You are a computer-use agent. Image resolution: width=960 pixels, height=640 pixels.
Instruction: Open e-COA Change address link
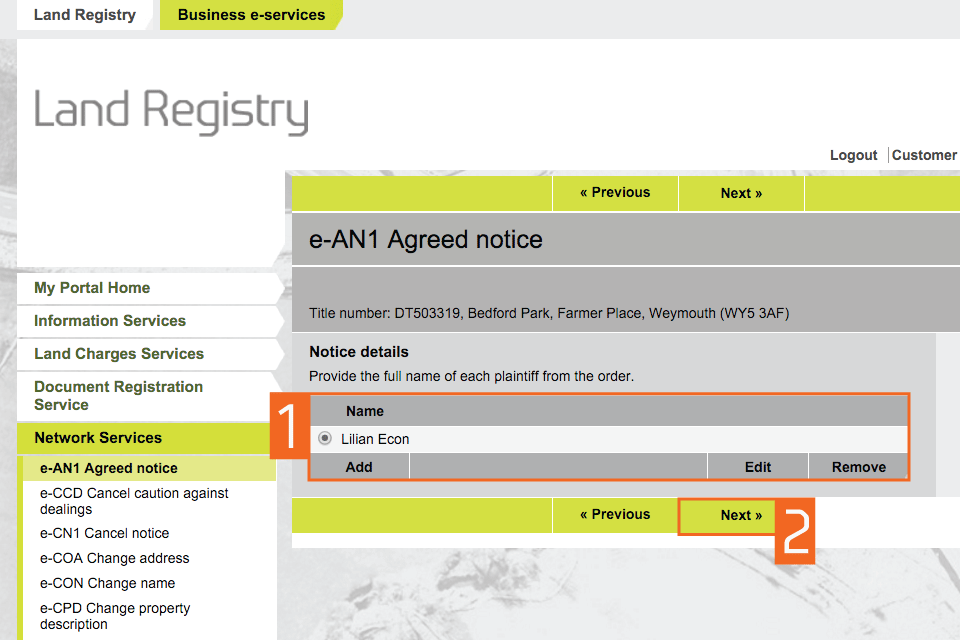(115, 558)
